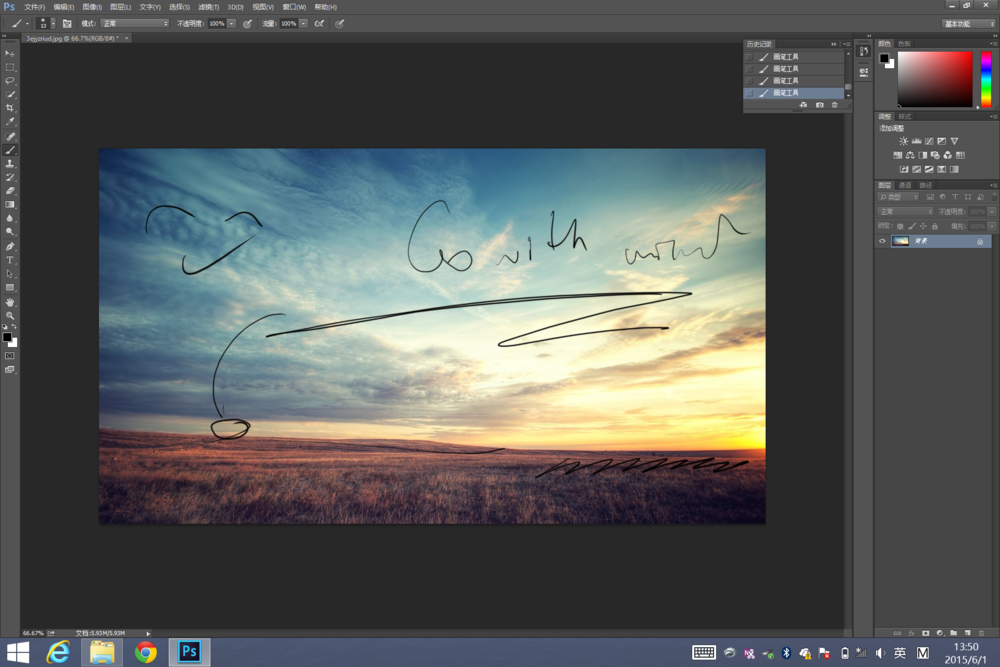Screen dimensions: 1000x667
Task: Toggle history brush source for first 画笔工具 state
Action: click(x=749, y=57)
